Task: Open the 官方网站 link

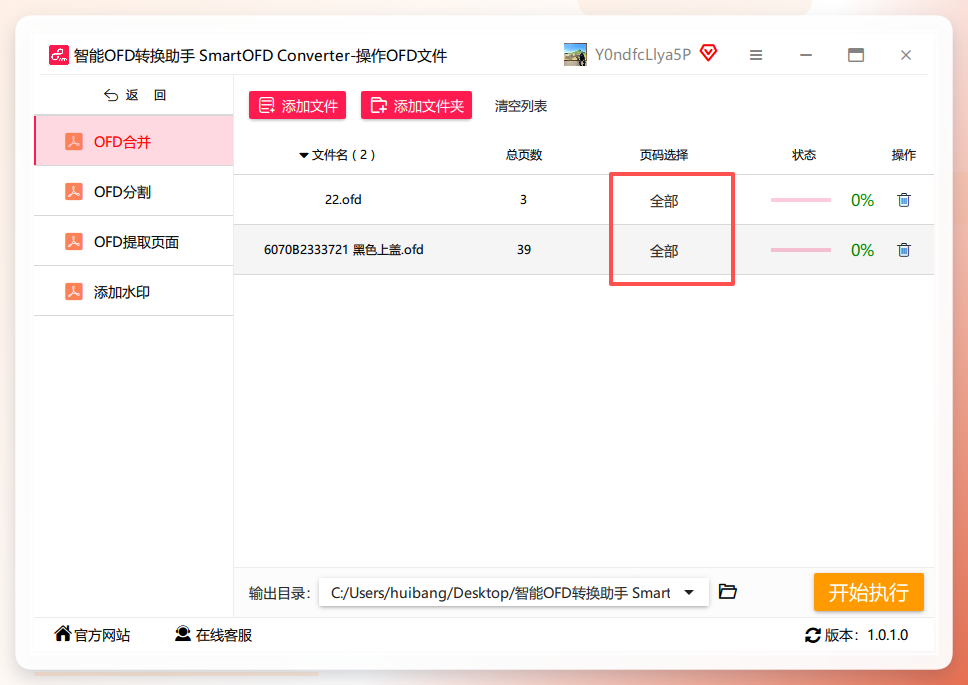Action: point(92,634)
